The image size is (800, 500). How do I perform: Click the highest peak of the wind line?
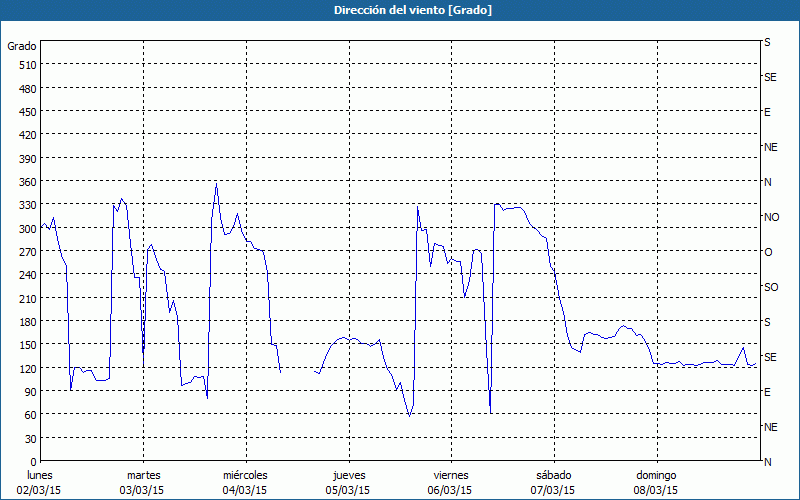(216, 184)
